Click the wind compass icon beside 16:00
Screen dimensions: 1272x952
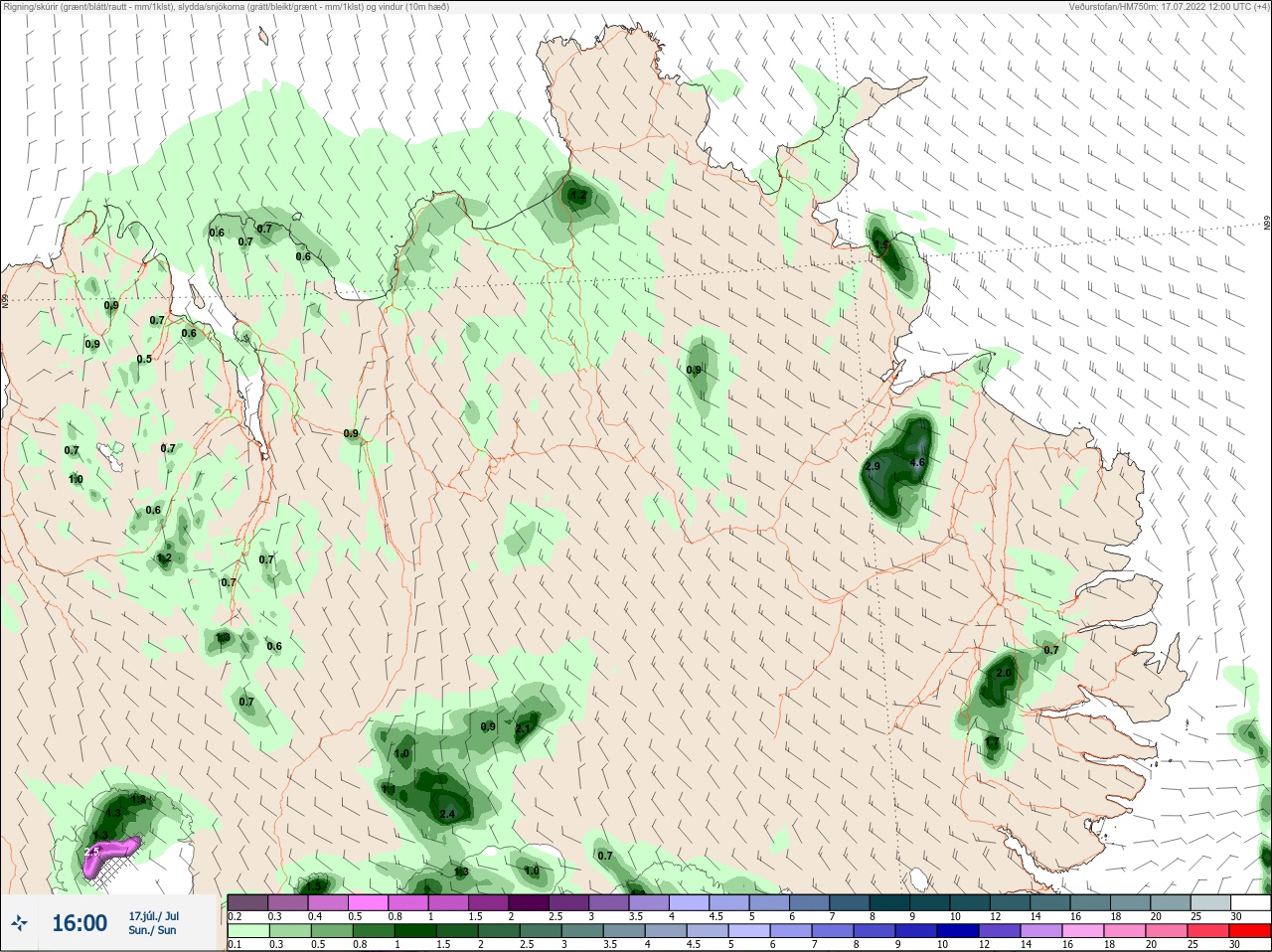19,923
